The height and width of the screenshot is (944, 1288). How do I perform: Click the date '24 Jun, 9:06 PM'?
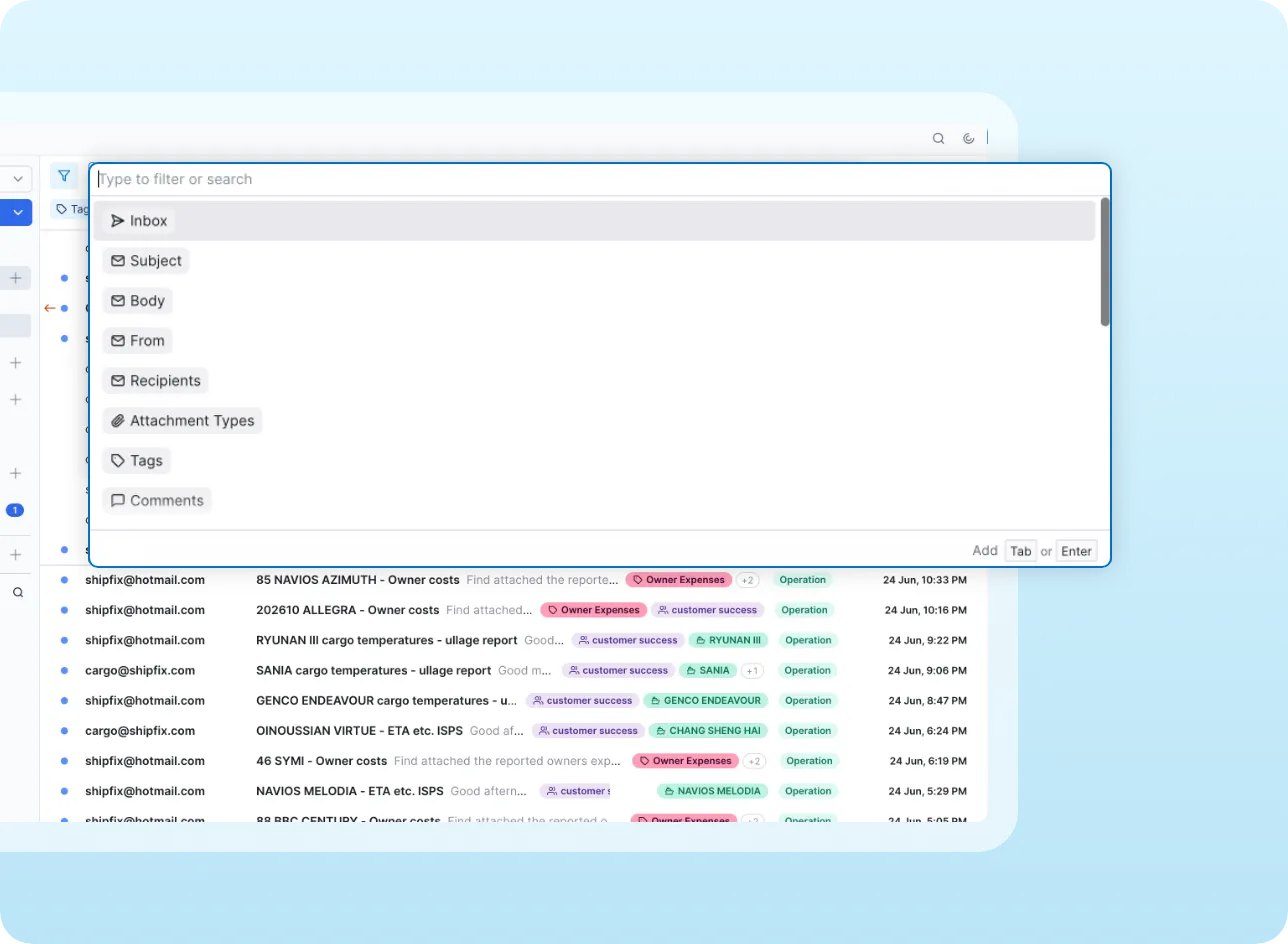pos(929,670)
